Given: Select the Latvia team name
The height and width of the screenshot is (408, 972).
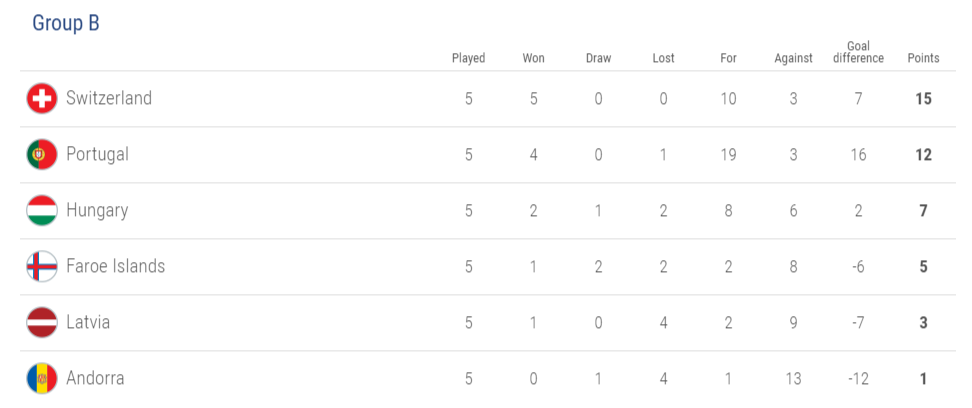Looking at the screenshot, I should [88, 322].
